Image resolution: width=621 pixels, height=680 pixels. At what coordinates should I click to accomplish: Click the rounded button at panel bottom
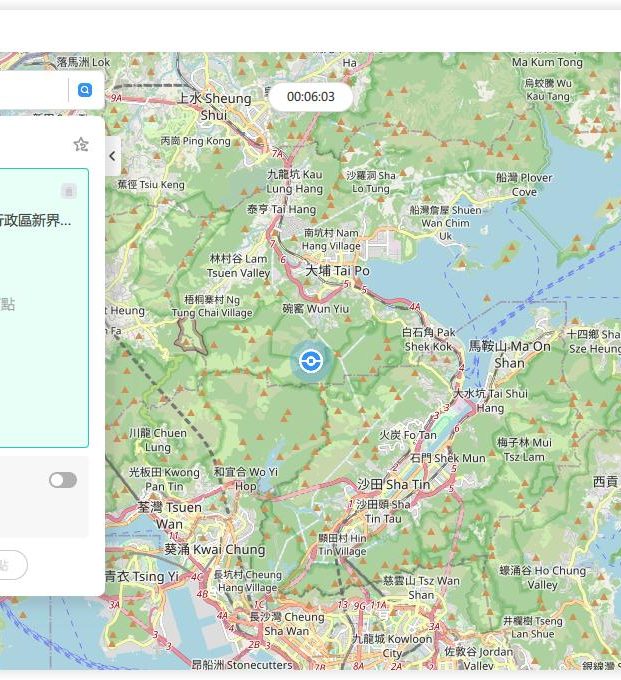click(10, 565)
